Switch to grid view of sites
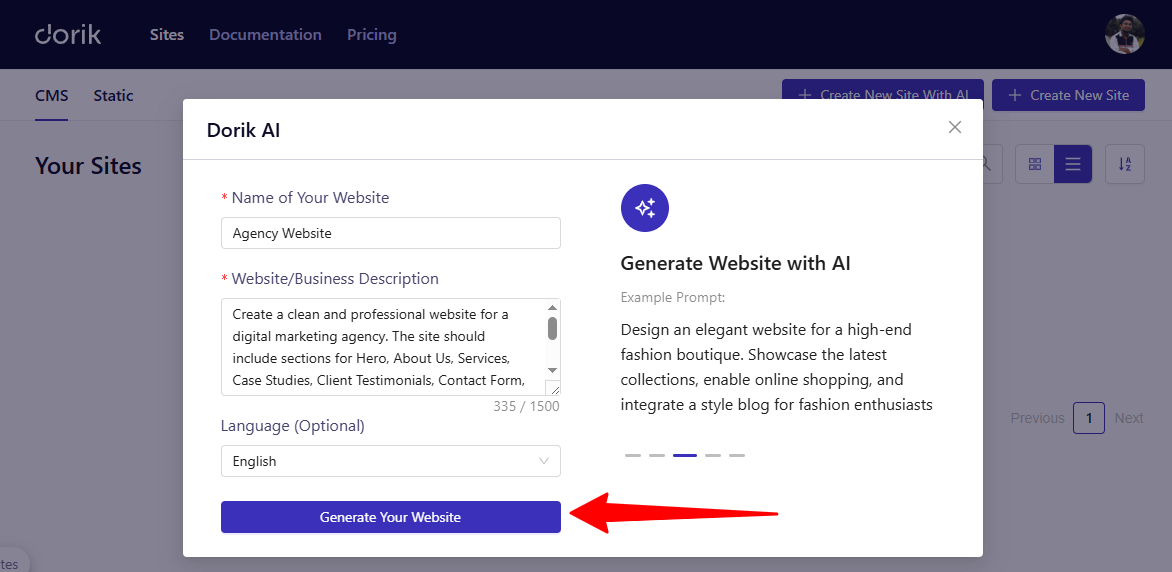The width and height of the screenshot is (1172, 572). 1035,164
